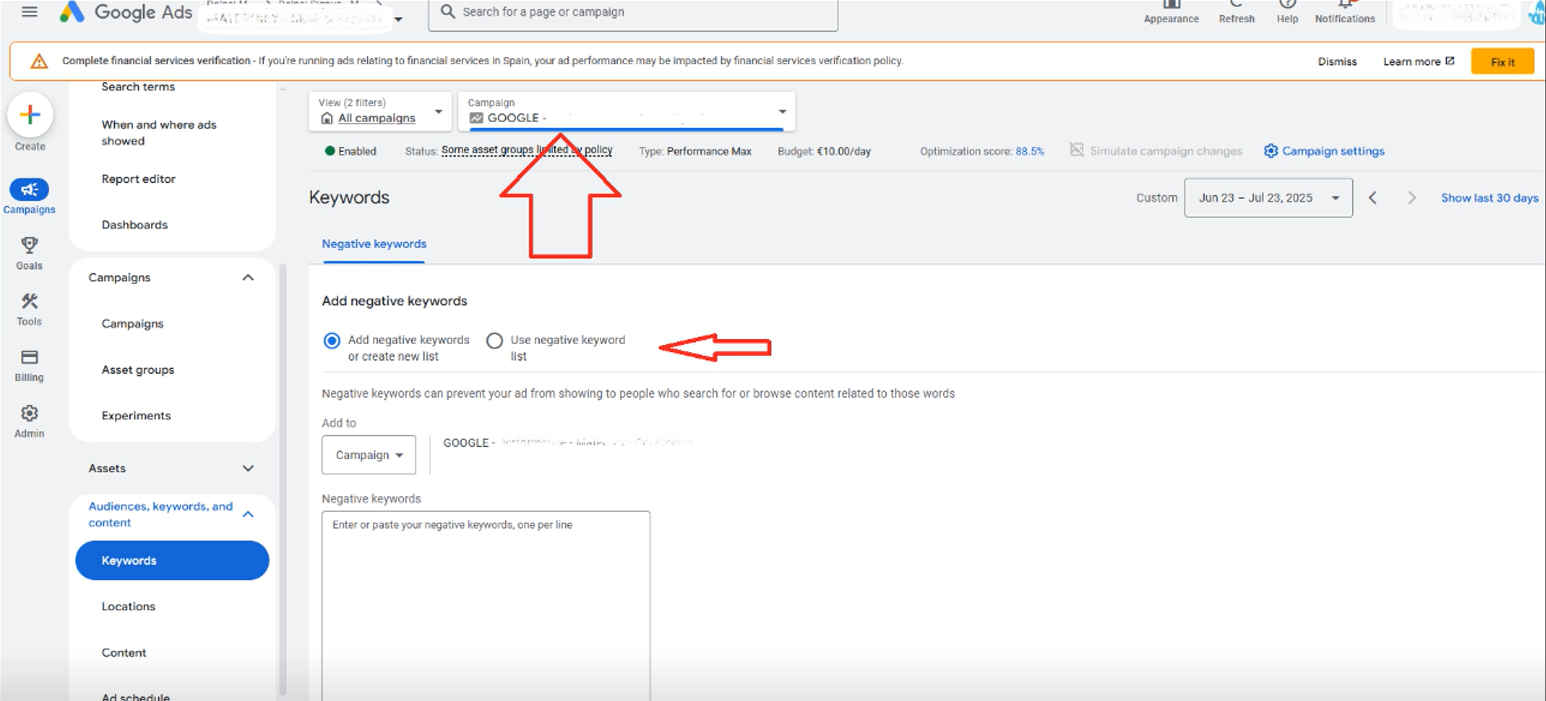Open the date range Jun 23 – Jul 23 dropdown
Viewport: 1546px width, 701px height.
(1268, 198)
